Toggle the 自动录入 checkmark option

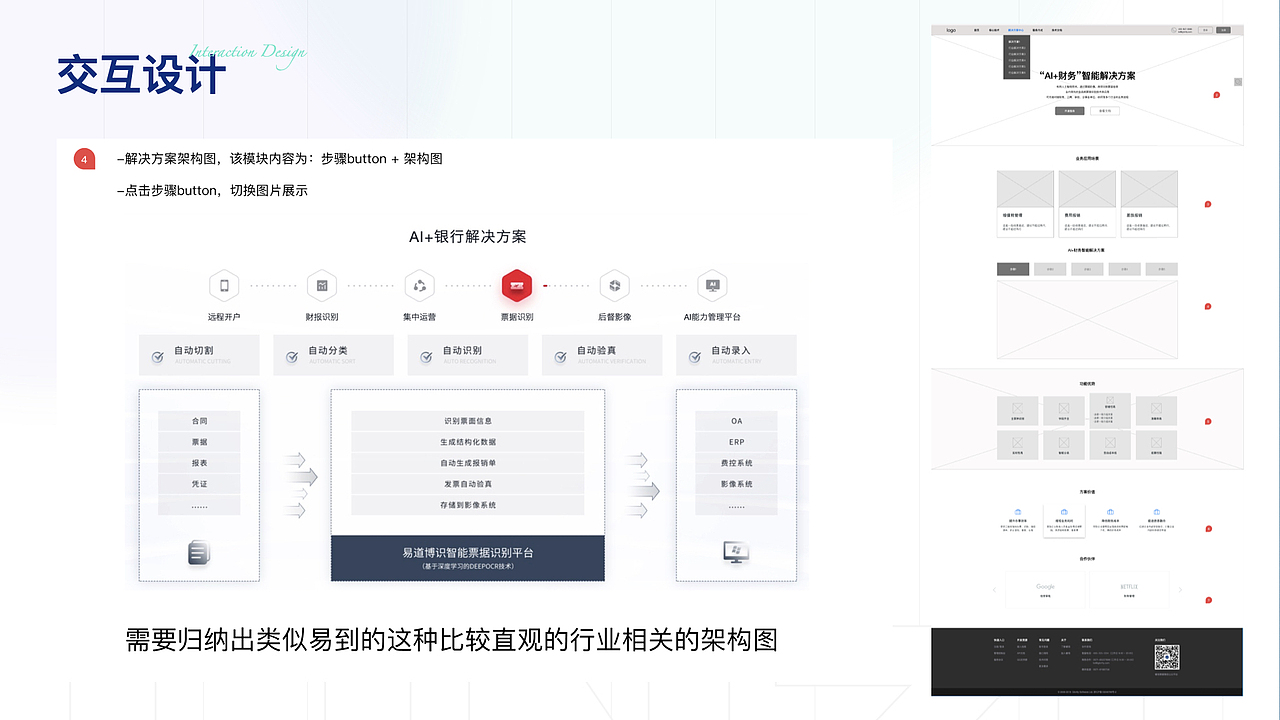point(692,355)
